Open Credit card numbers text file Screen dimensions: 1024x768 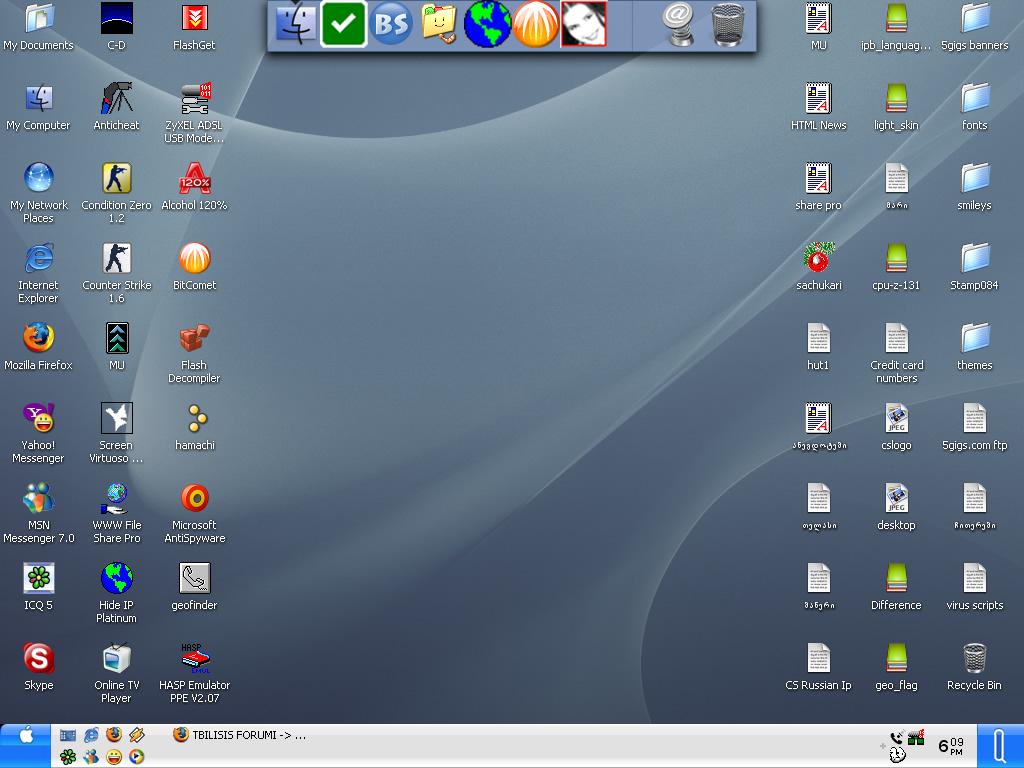[x=896, y=353]
